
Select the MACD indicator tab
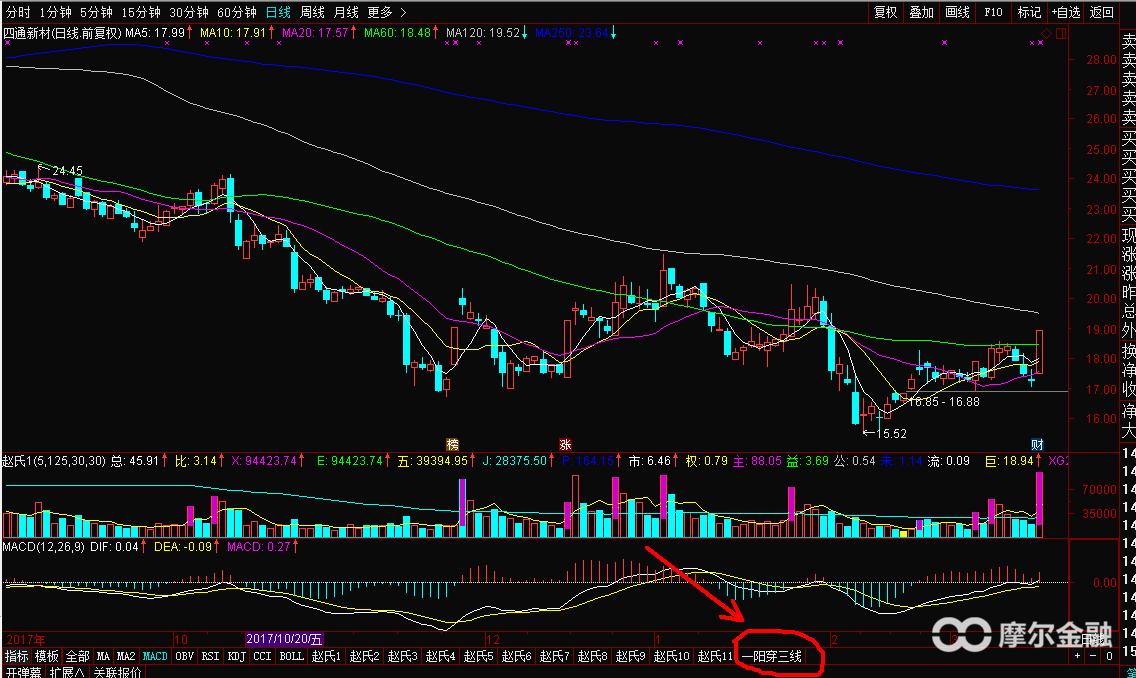(155, 656)
